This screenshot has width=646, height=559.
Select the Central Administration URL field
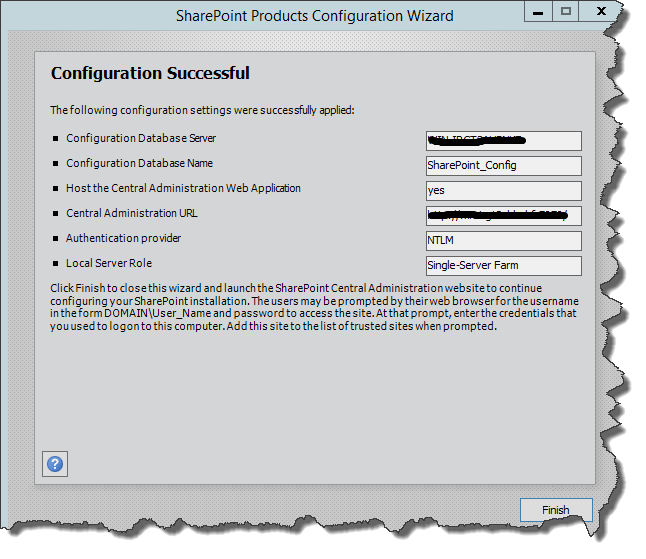tap(503, 216)
